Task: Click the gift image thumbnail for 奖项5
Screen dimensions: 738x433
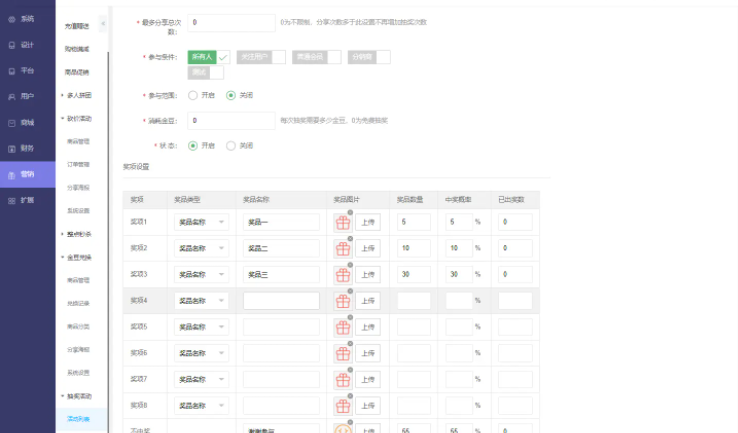Action: (x=343, y=328)
